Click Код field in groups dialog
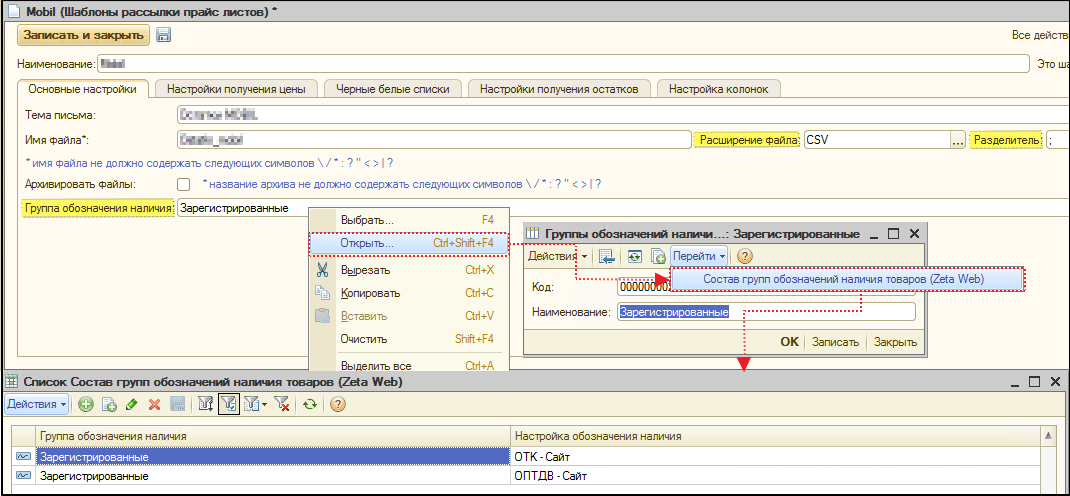 coord(644,287)
